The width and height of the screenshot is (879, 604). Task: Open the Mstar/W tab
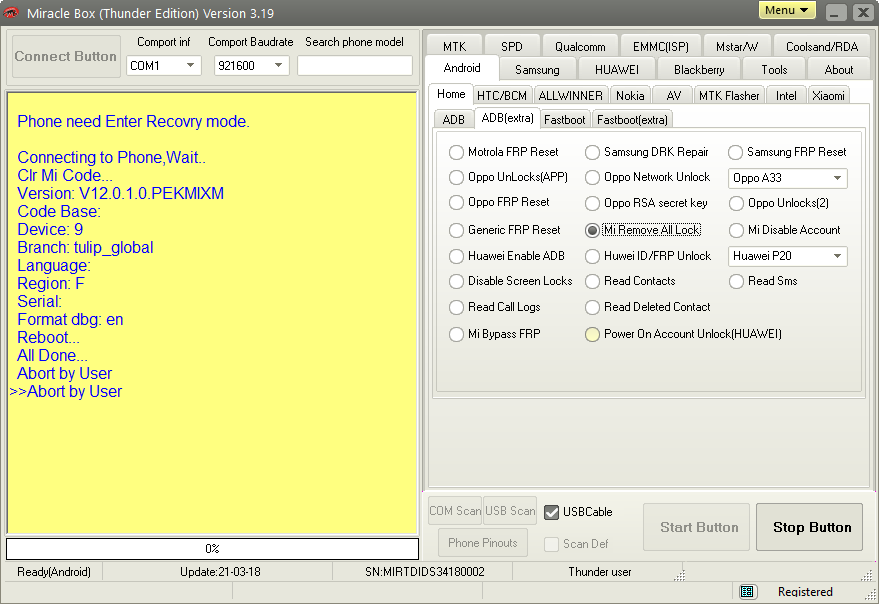[x=737, y=46]
